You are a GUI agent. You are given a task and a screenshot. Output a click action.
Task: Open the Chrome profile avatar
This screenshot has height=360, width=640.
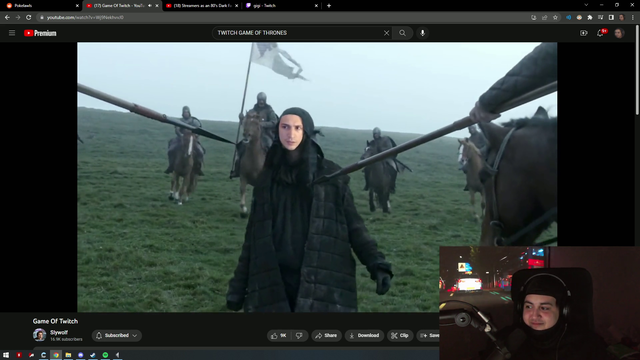click(x=622, y=18)
